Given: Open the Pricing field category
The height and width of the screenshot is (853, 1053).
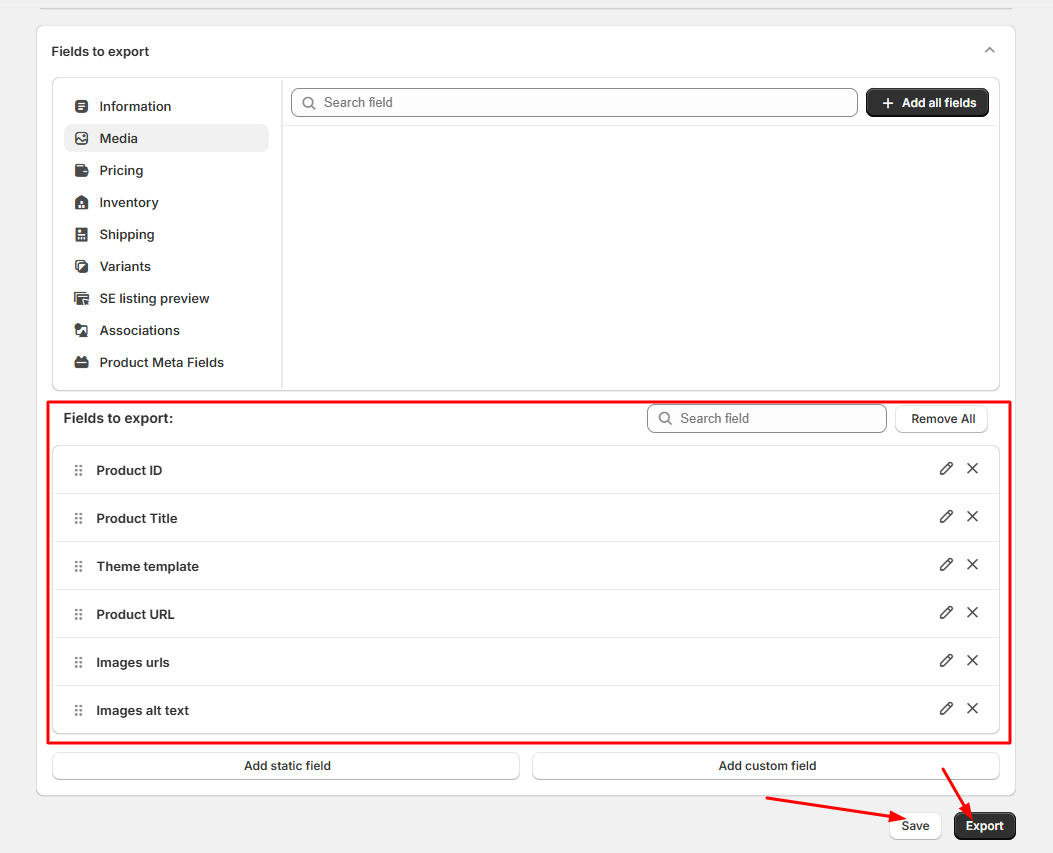Looking at the screenshot, I should click(x=167, y=171).
